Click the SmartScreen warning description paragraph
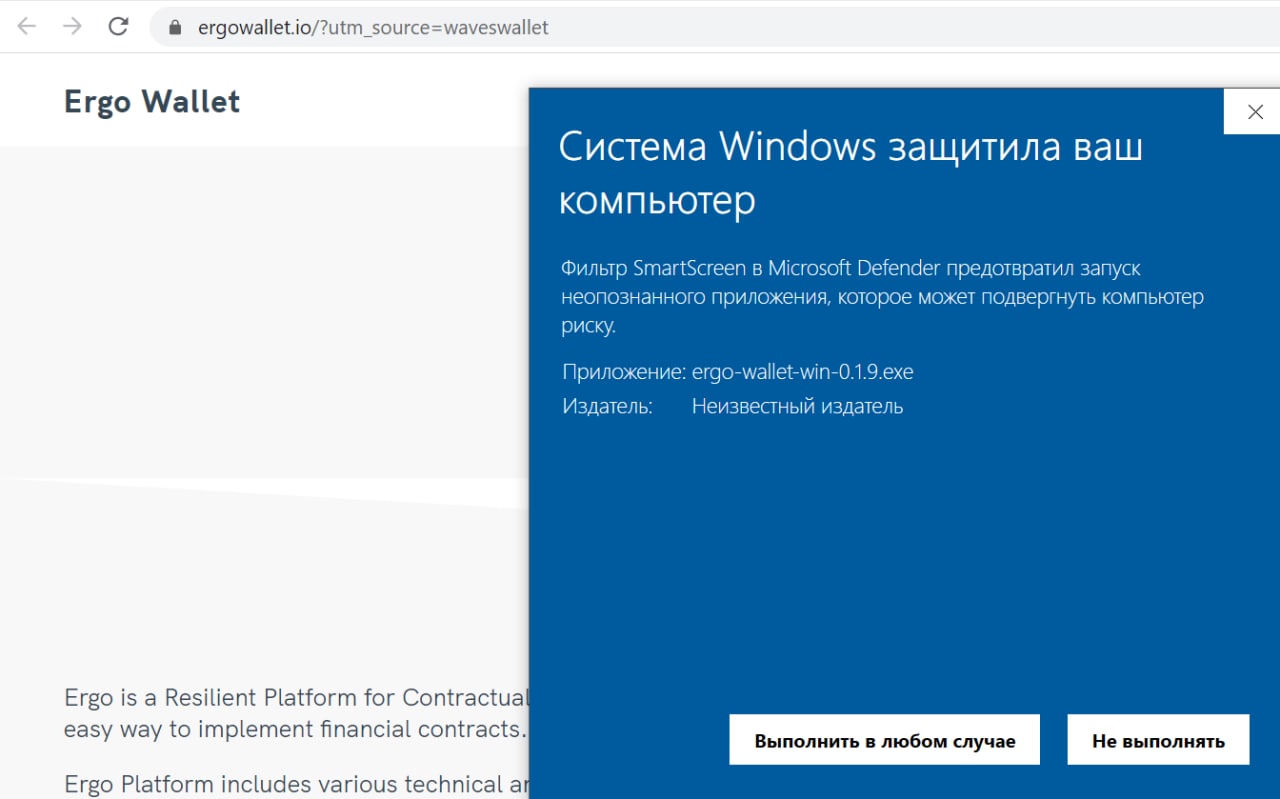The width and height of the screenshot is (1280, 799). pos(882,297)
